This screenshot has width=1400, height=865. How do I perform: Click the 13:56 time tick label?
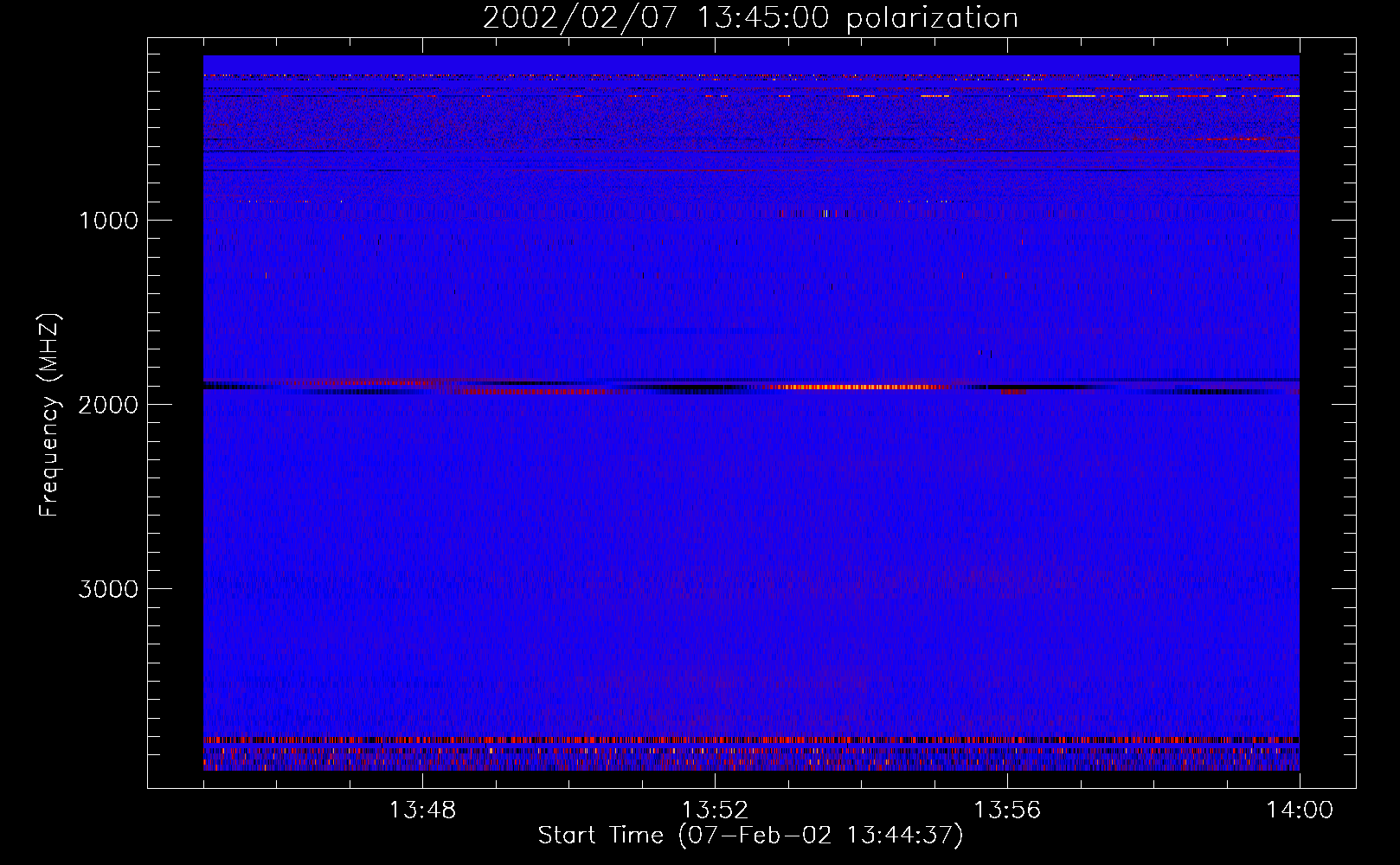point(1007,811)
